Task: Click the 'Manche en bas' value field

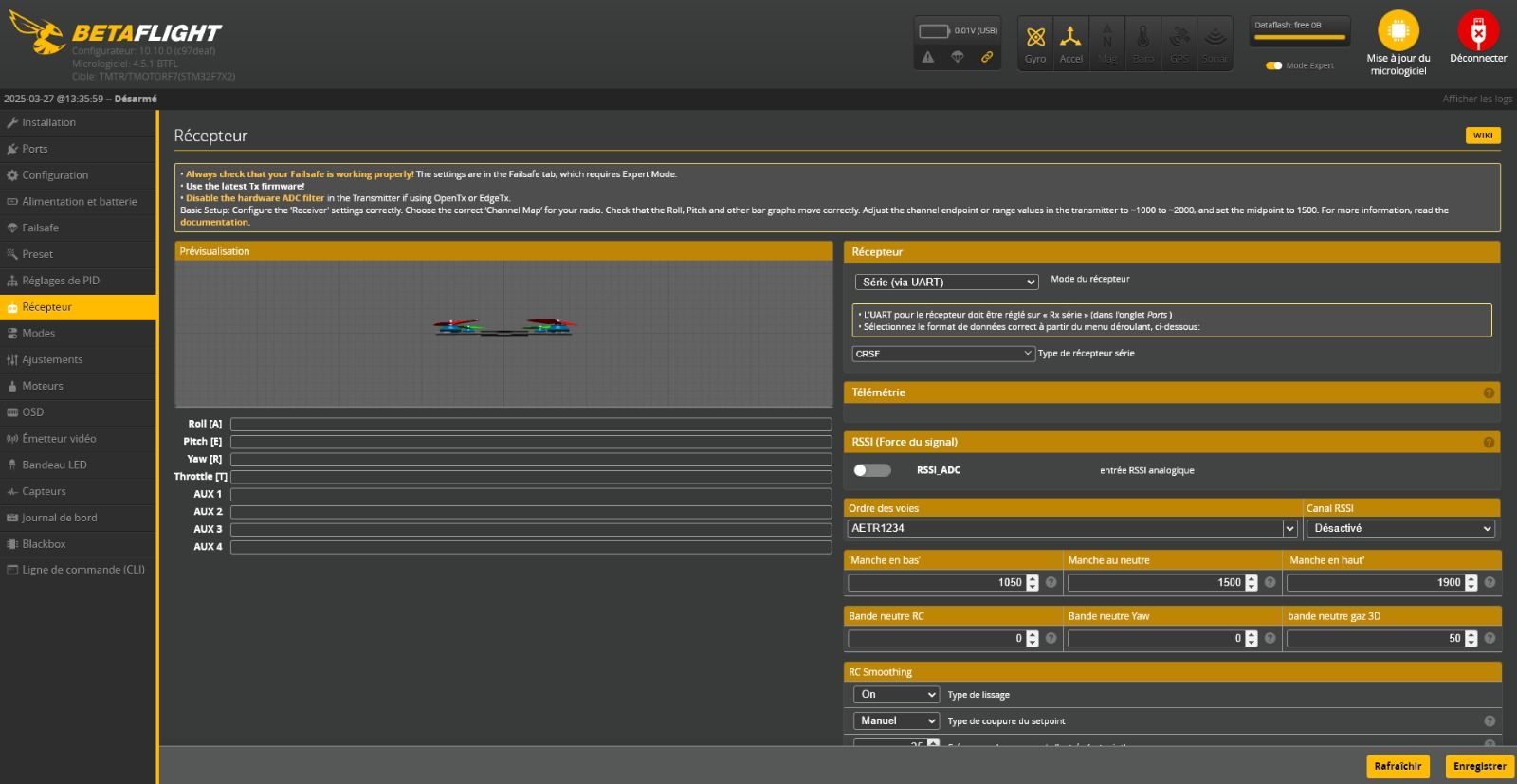Action: tap(935, 583)
